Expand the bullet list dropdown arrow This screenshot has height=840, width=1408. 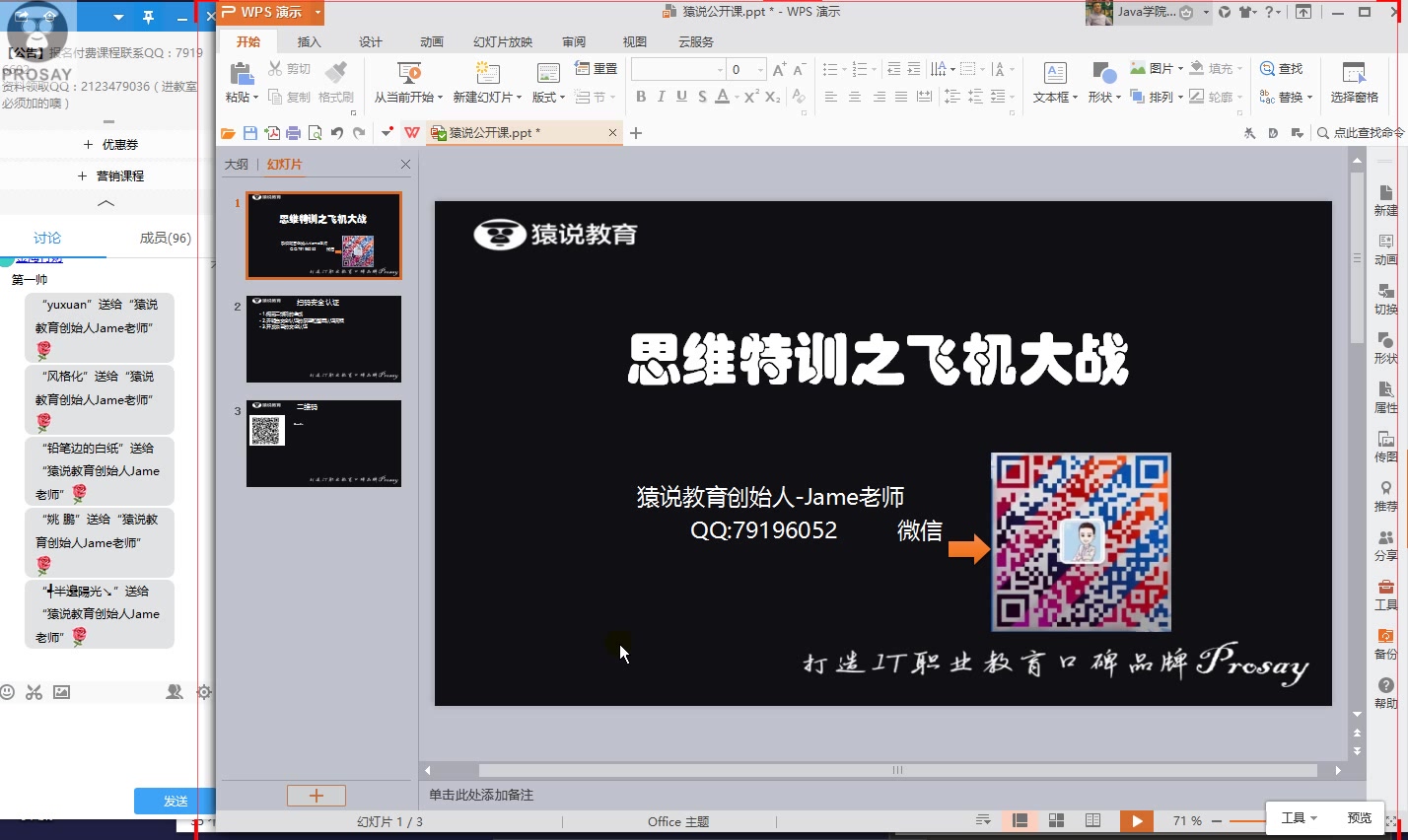click(844, 69)
